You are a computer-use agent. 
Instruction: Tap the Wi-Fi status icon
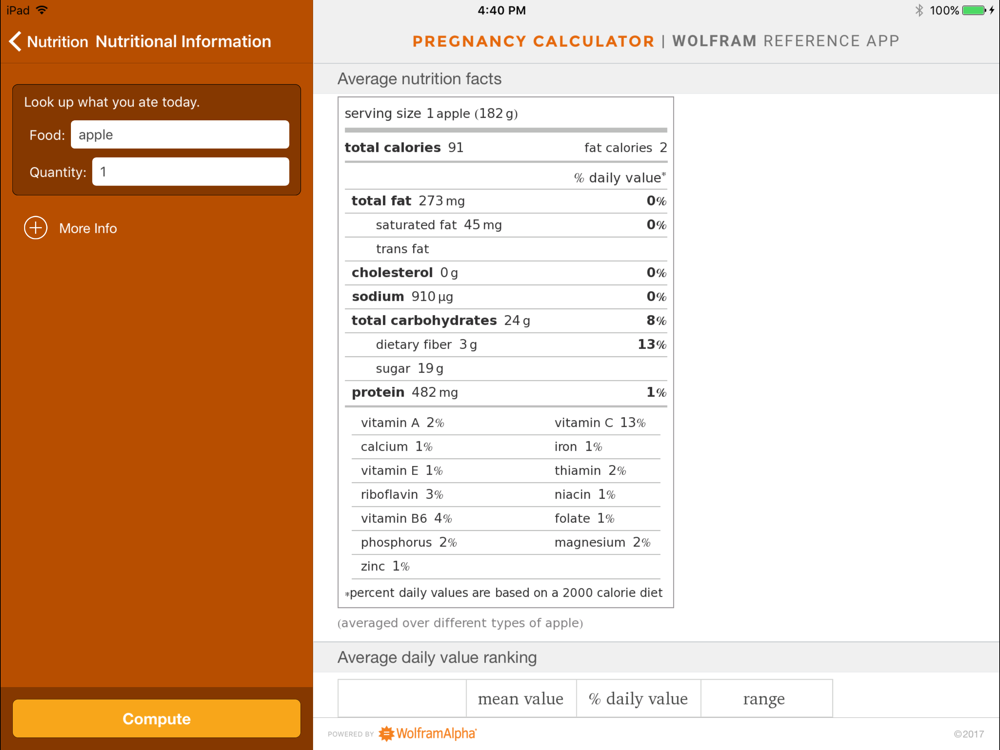coord(42,10)
